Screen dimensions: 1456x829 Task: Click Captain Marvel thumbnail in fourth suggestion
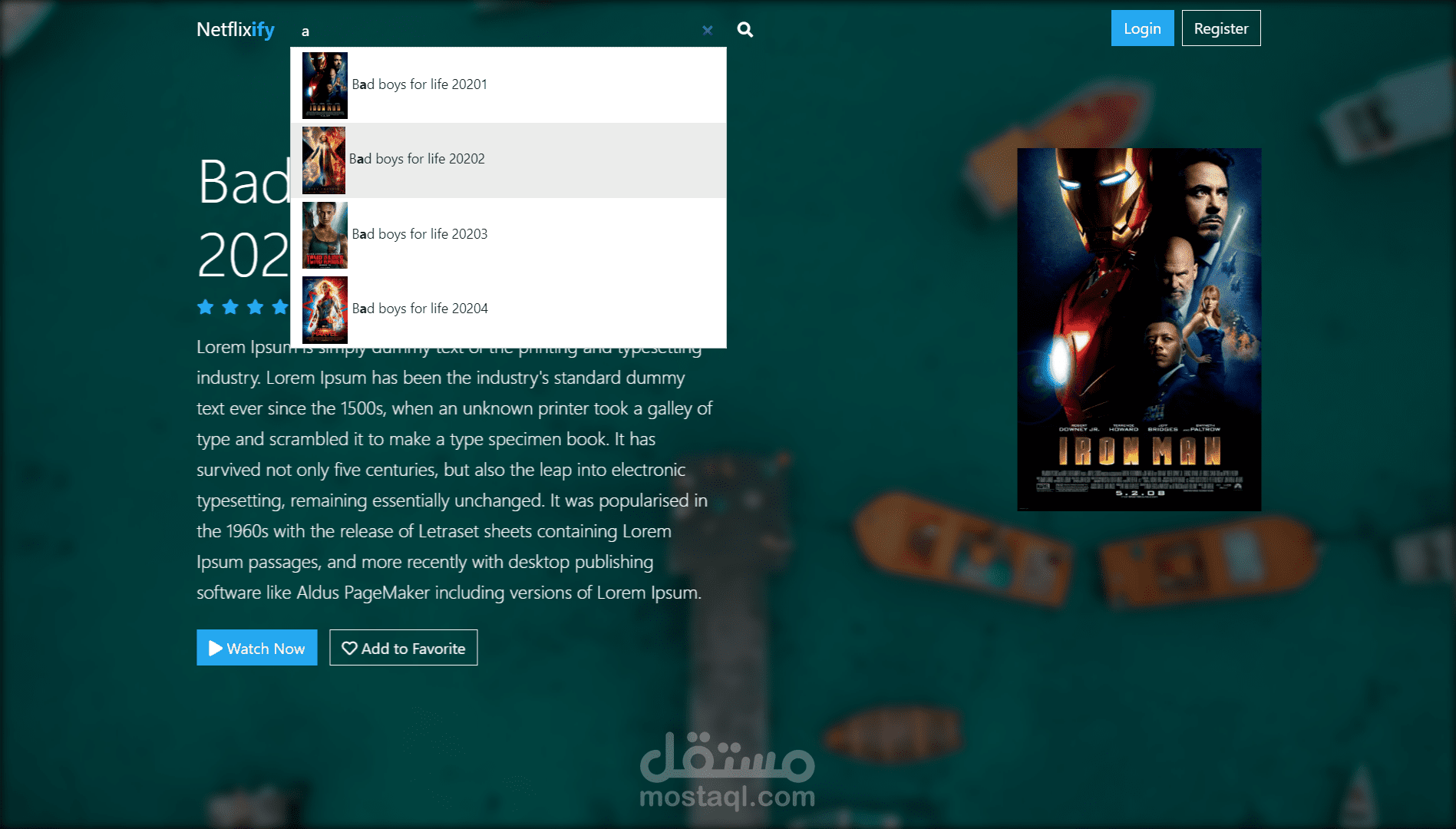(x=325, y=309)
